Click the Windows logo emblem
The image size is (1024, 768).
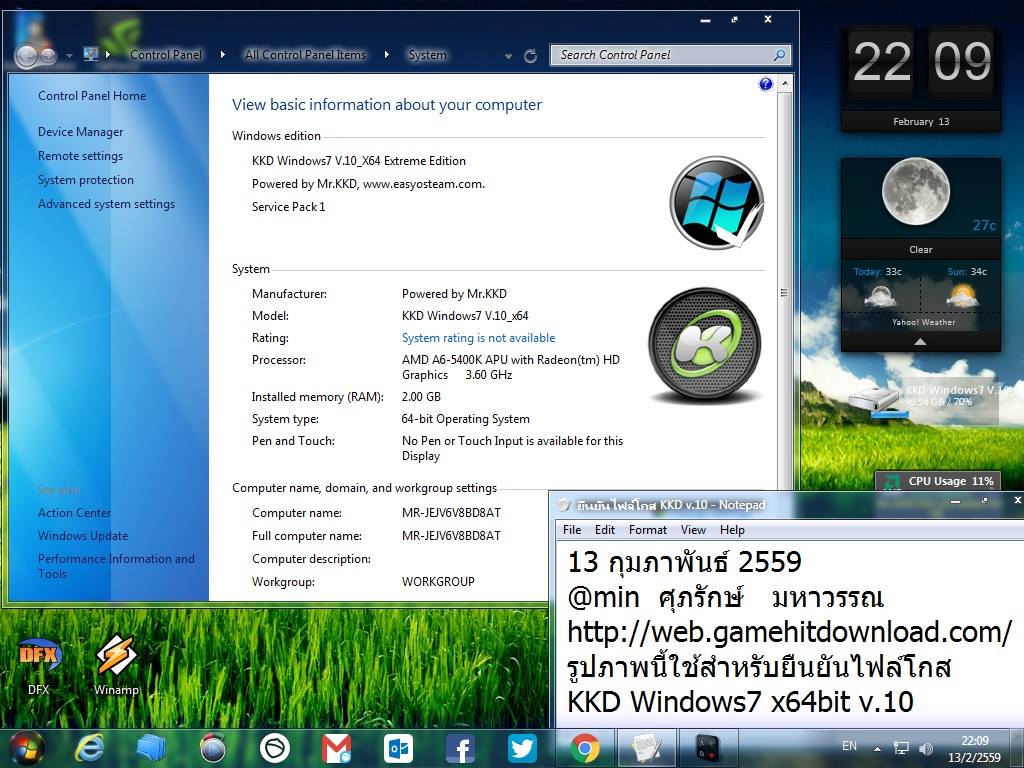pos(717,202)
